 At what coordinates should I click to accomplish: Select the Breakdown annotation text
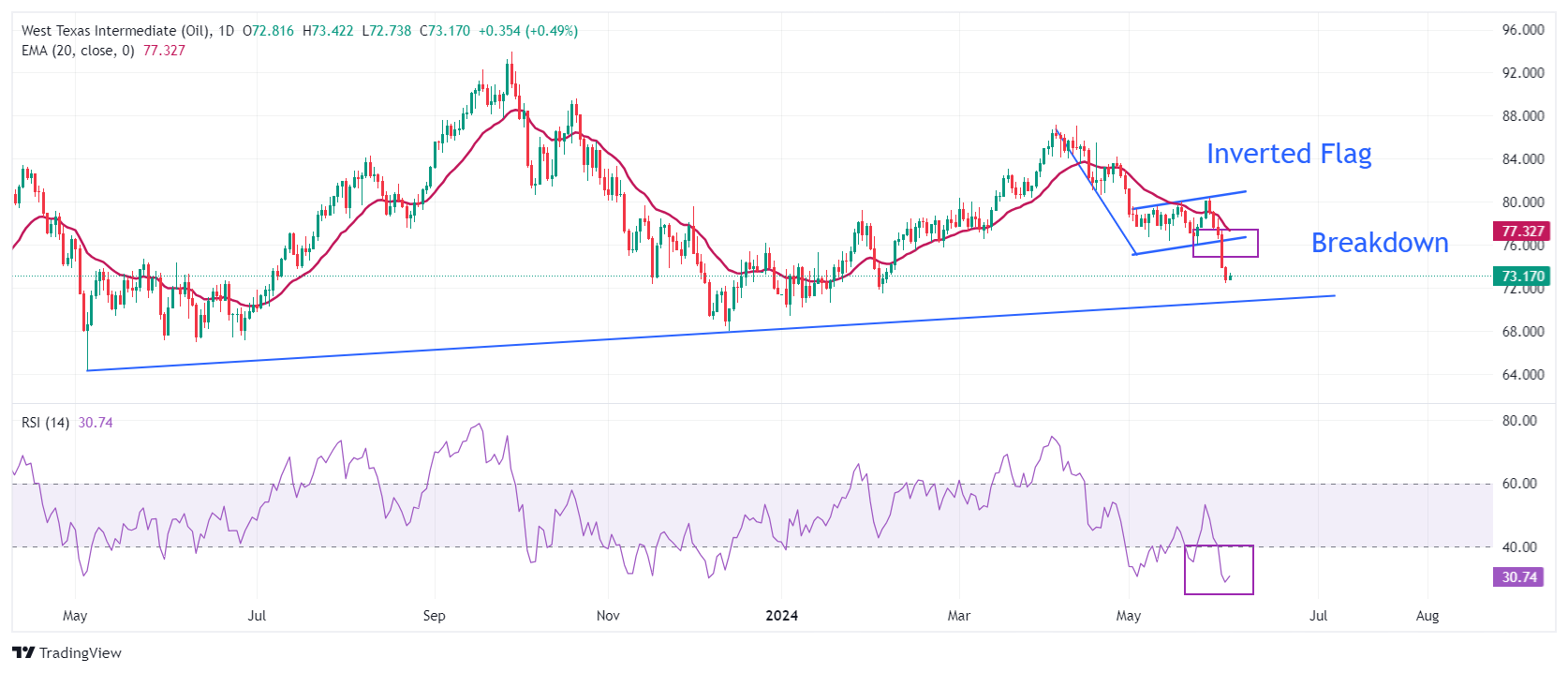1379,243
